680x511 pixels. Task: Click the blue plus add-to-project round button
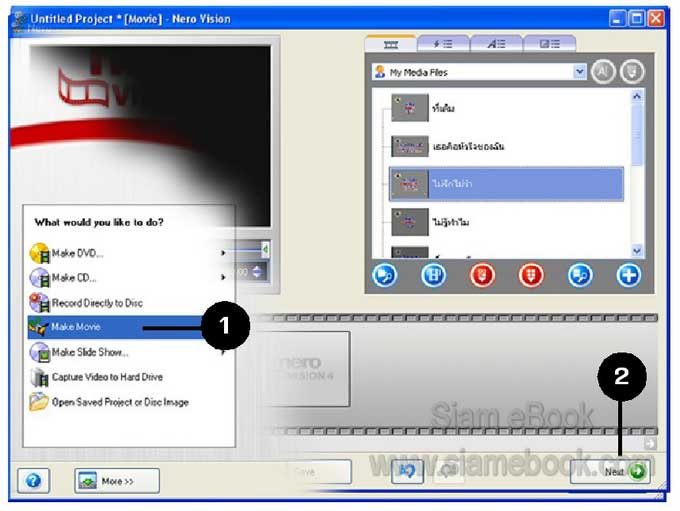(629, 275)
